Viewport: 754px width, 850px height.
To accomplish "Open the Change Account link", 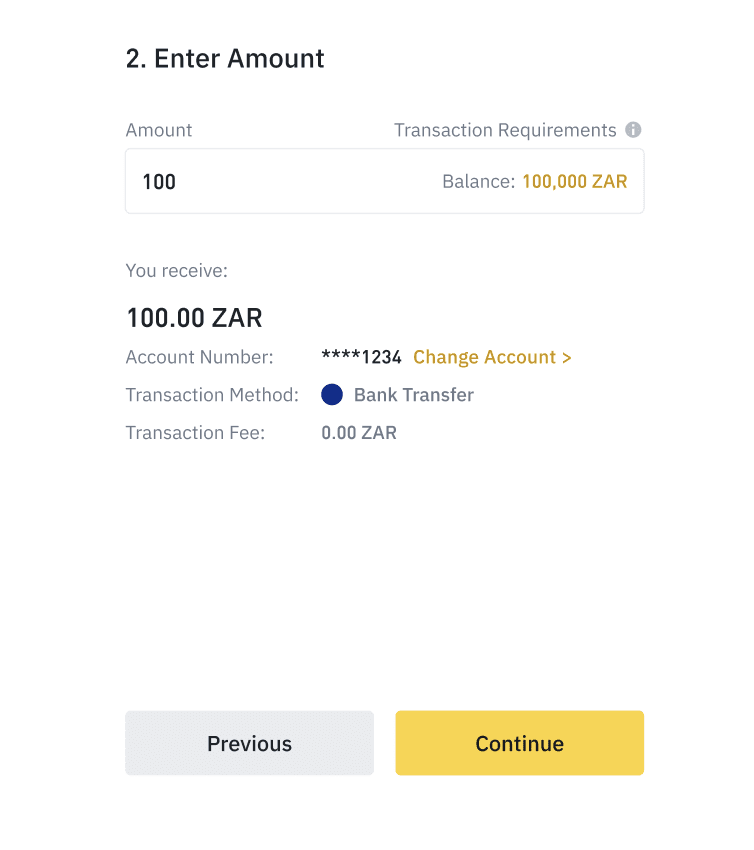I will [485, 357].
